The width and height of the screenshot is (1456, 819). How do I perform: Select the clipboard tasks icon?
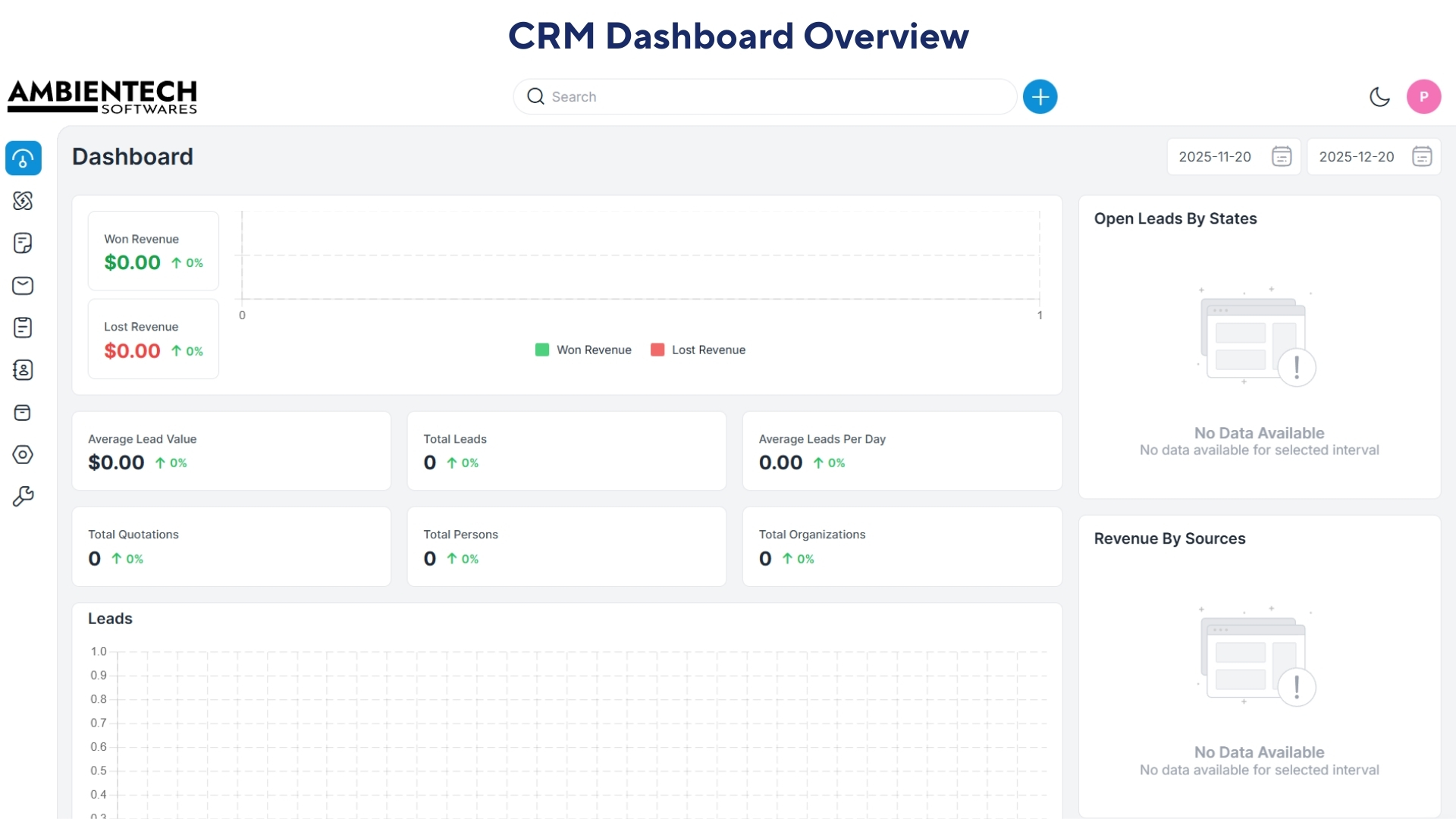24,328
